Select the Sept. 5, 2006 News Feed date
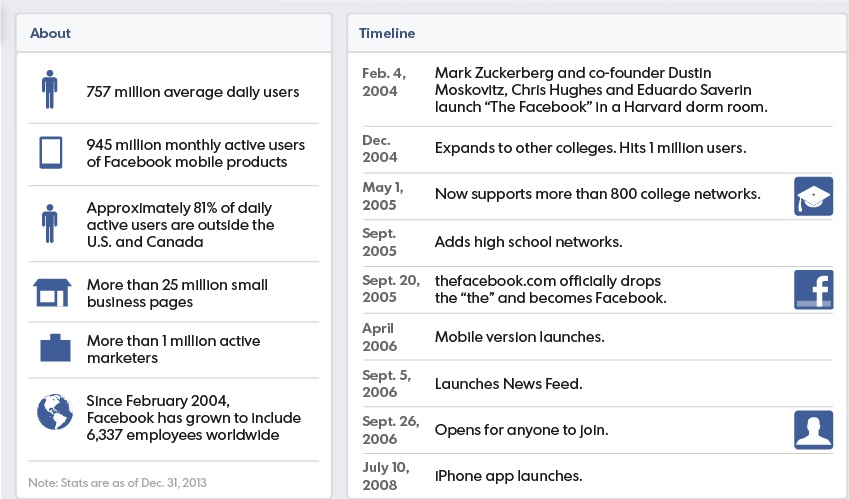The height and width of the screenshot is (499, 849). [386, 383]
